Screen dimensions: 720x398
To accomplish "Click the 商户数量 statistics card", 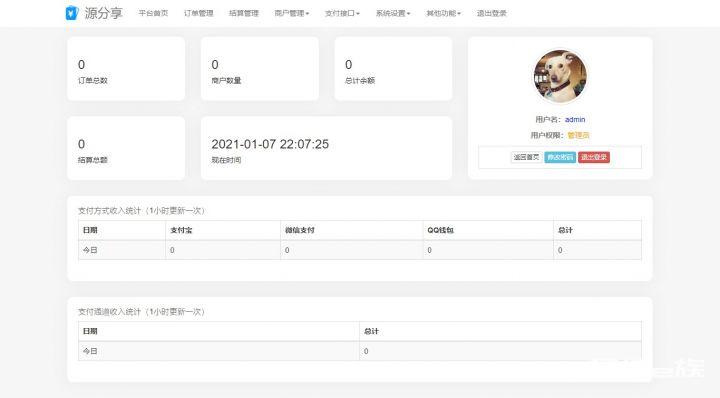I will tap(259, 69).
